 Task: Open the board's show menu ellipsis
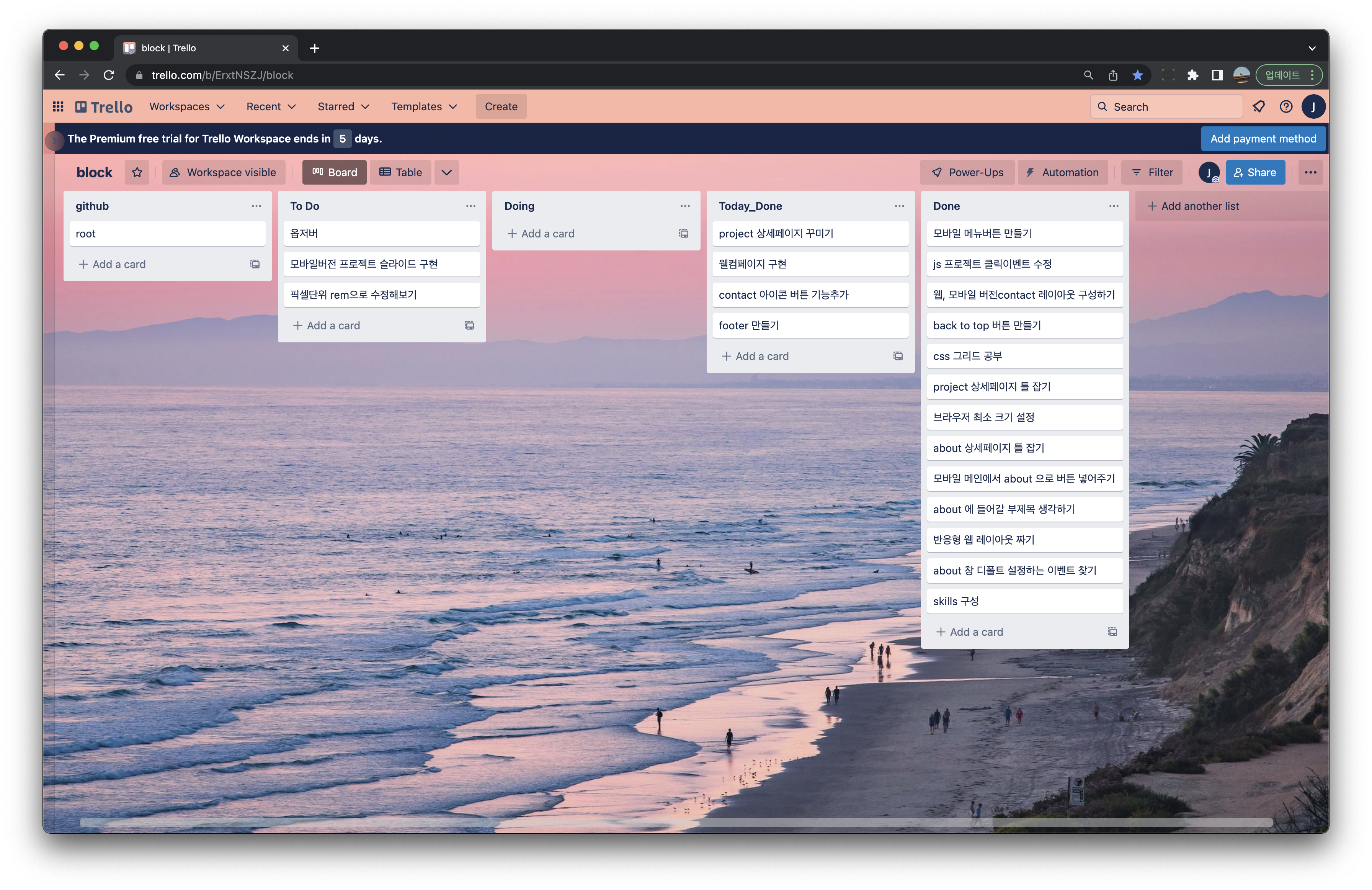tap(1310, 172)
